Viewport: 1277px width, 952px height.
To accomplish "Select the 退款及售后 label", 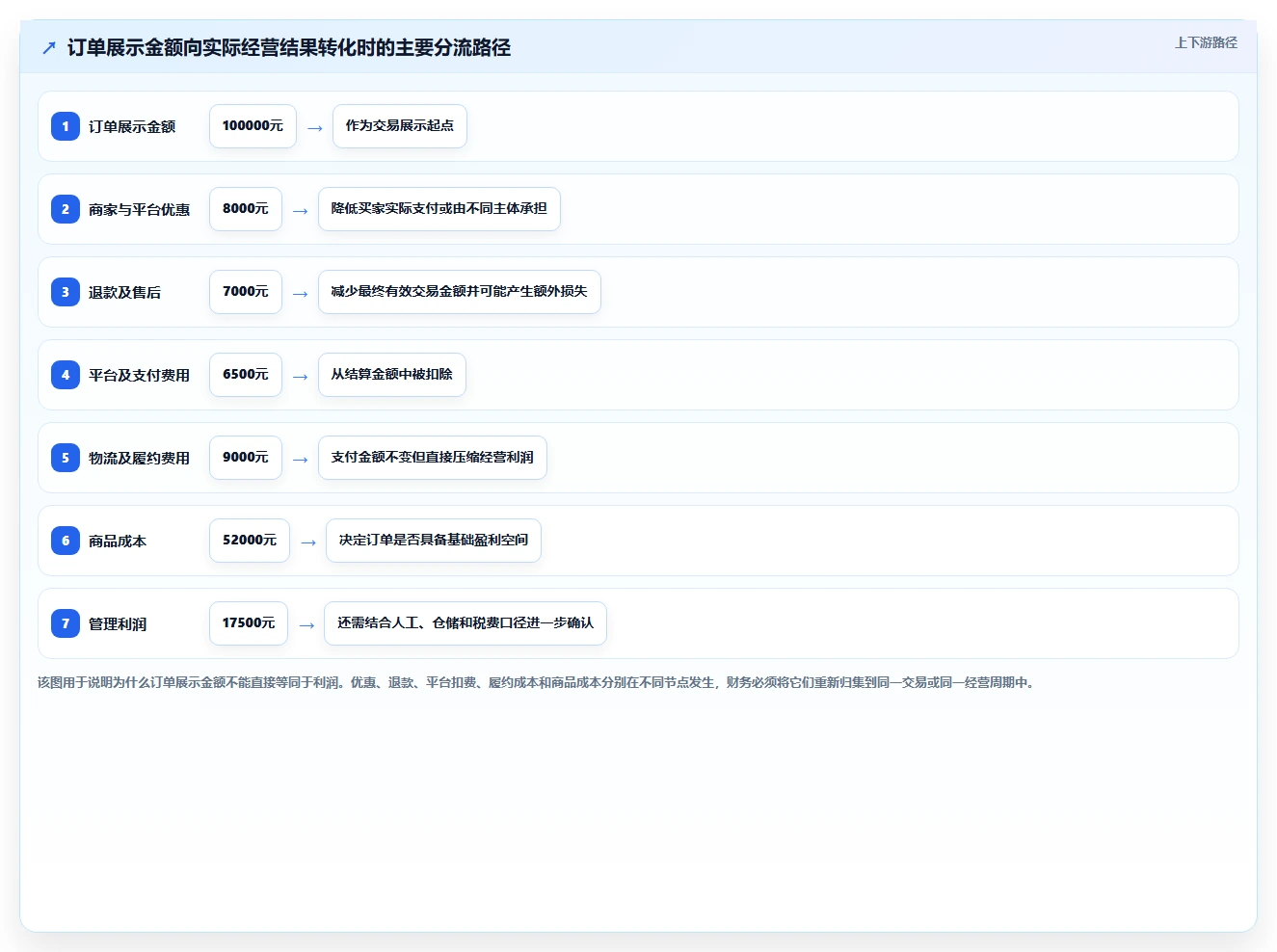I will (124, 292).
